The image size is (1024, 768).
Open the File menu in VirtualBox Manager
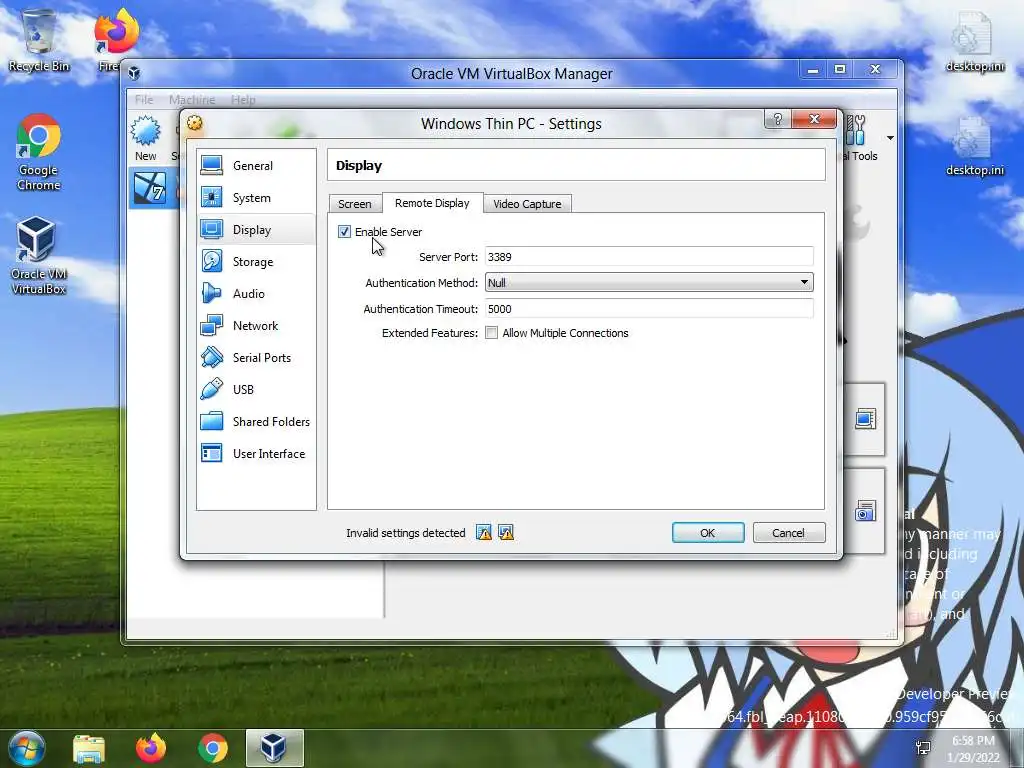(144, 100)
